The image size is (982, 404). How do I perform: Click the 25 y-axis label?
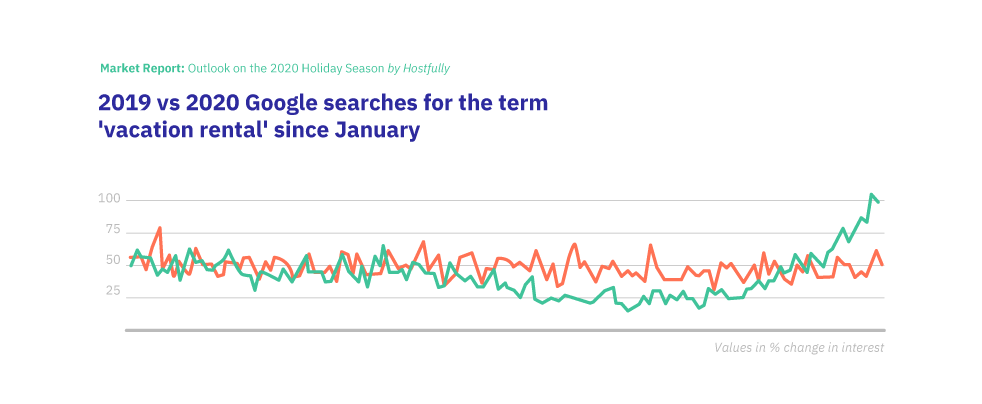112,291
